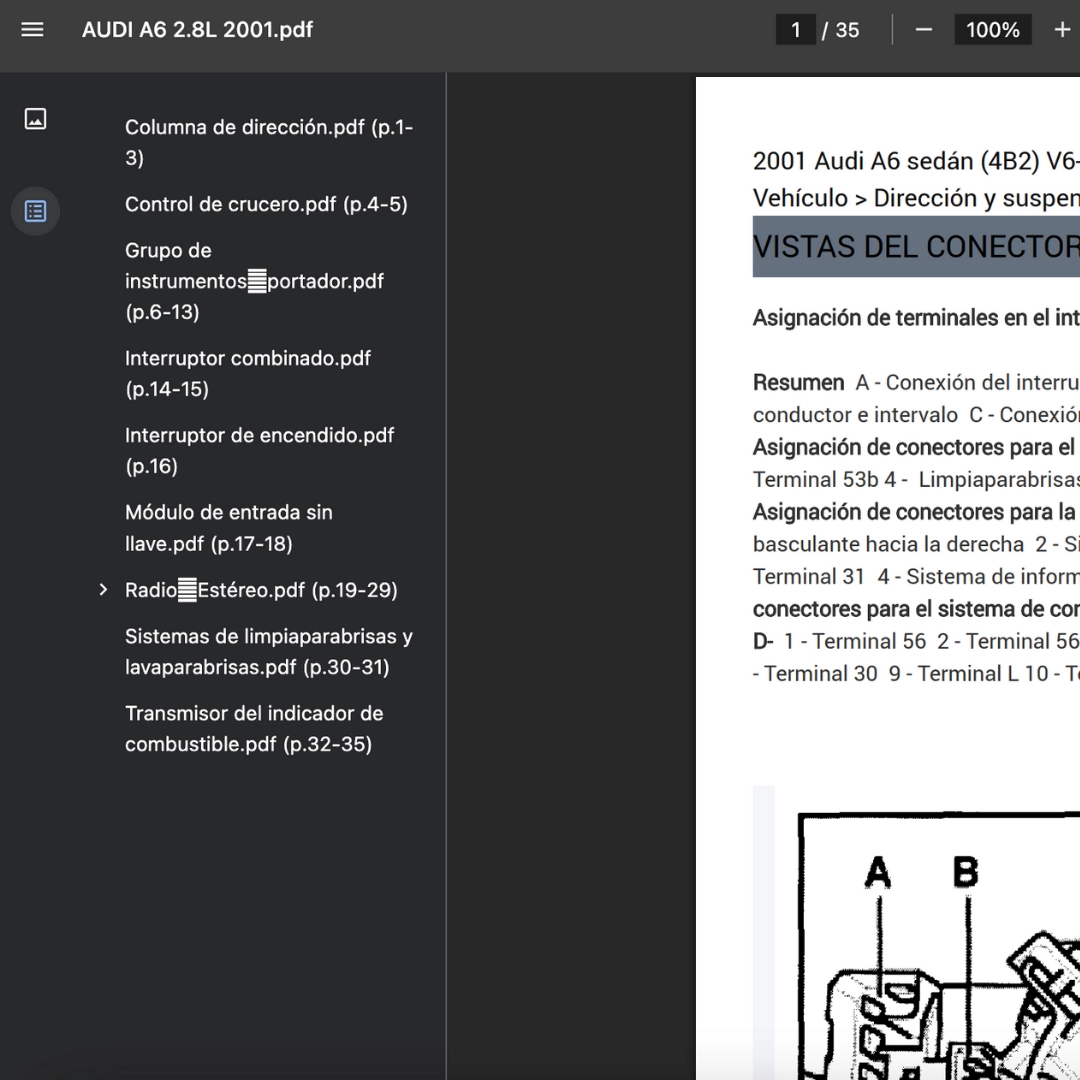Open Columna de dirección.pdf bookmark

point(269,143)
